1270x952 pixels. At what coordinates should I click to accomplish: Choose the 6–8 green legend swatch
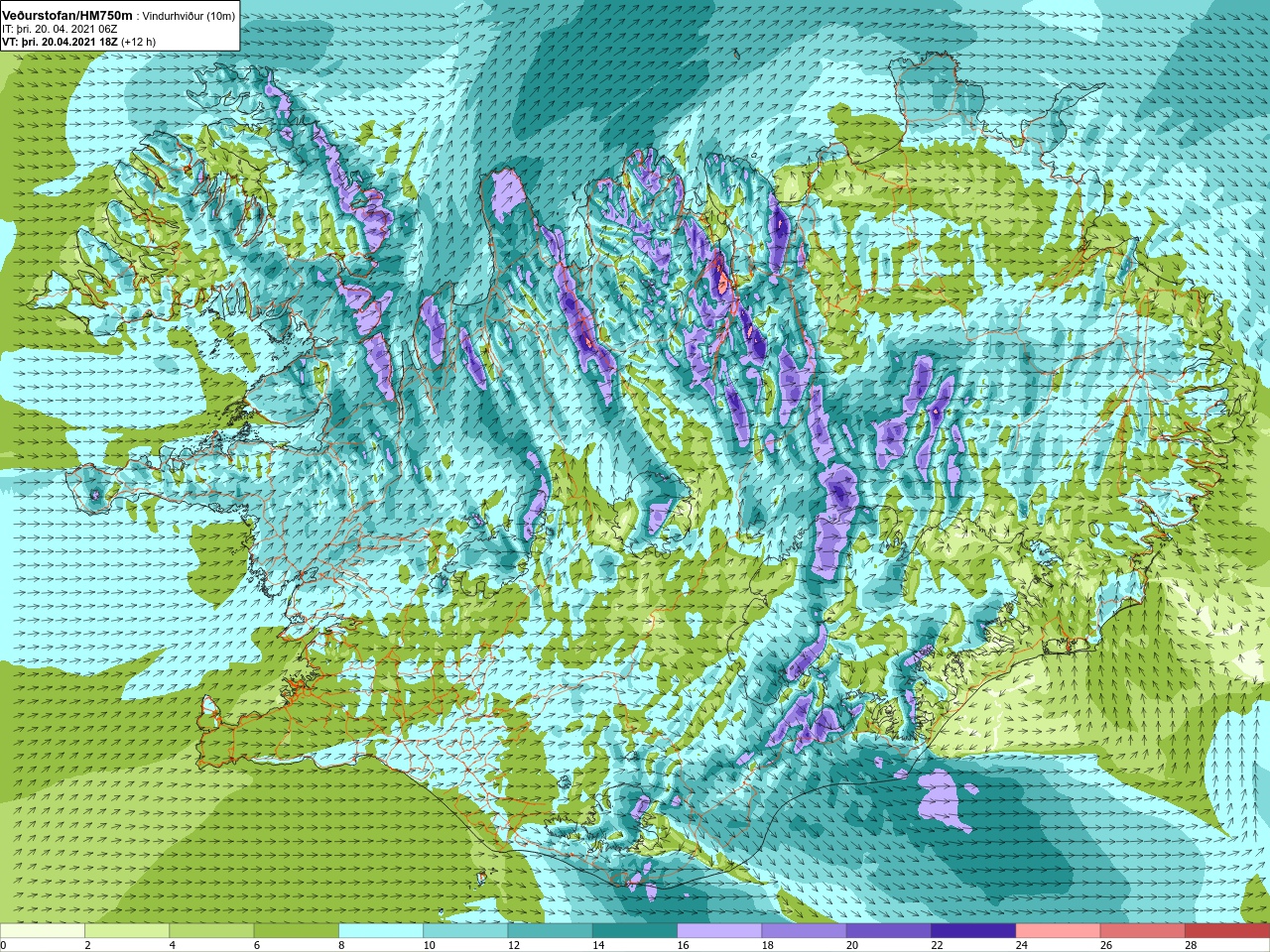coord(297,931)
